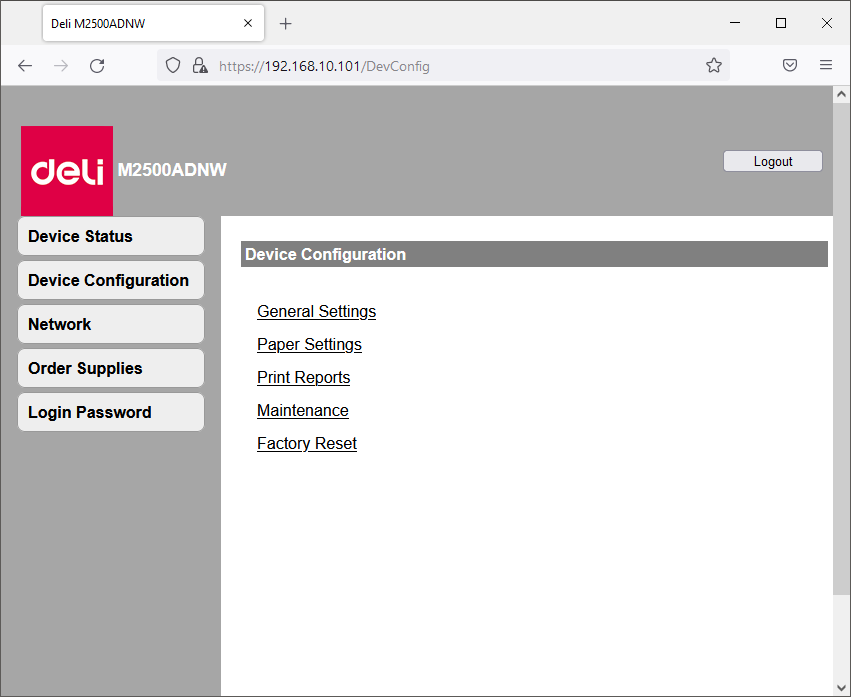Go back with the back arrow
Image resolution: width=851 pixels, height=697 pixels.
(25, 66)
